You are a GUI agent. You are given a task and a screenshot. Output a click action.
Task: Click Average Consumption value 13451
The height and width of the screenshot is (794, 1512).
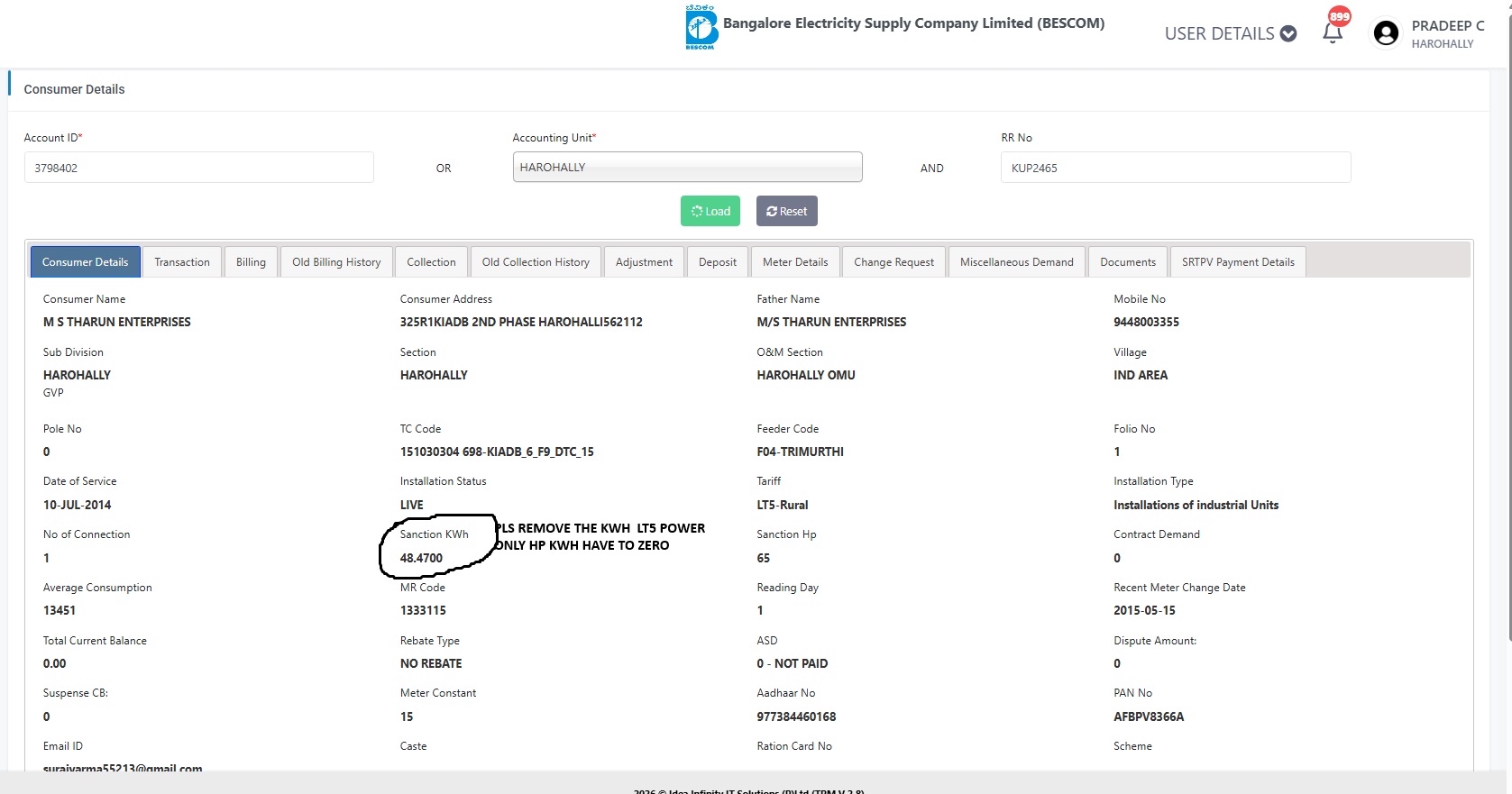pyautogui.click(x=60, y=610)
